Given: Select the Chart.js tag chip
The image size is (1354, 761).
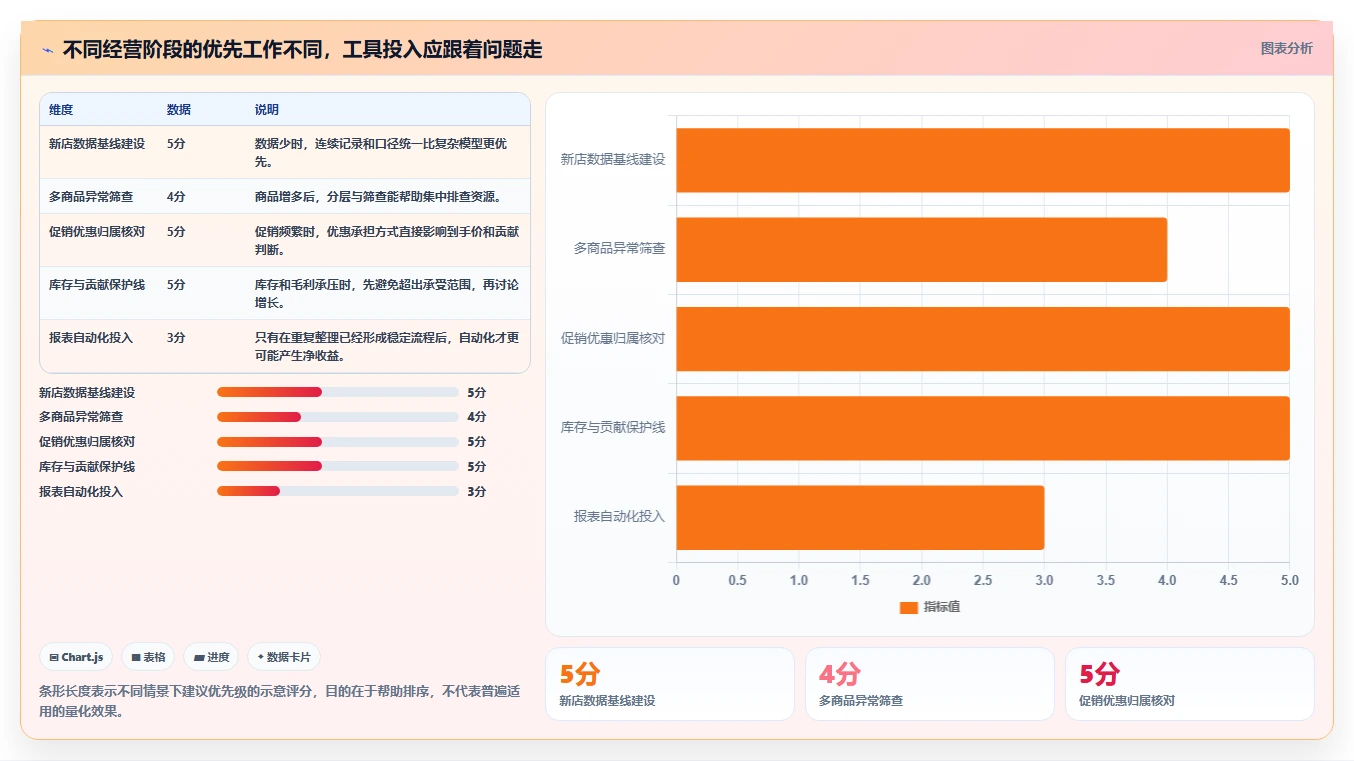Looking at the screenshot, I should click(x=77, y=657).
